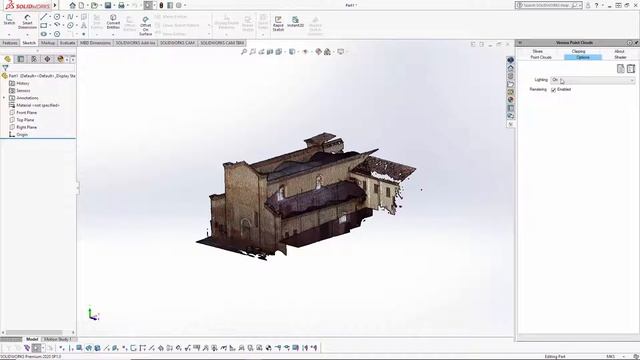Click the filter funnel icon above the tree
The image size is (640, 360).
(5, 68)
